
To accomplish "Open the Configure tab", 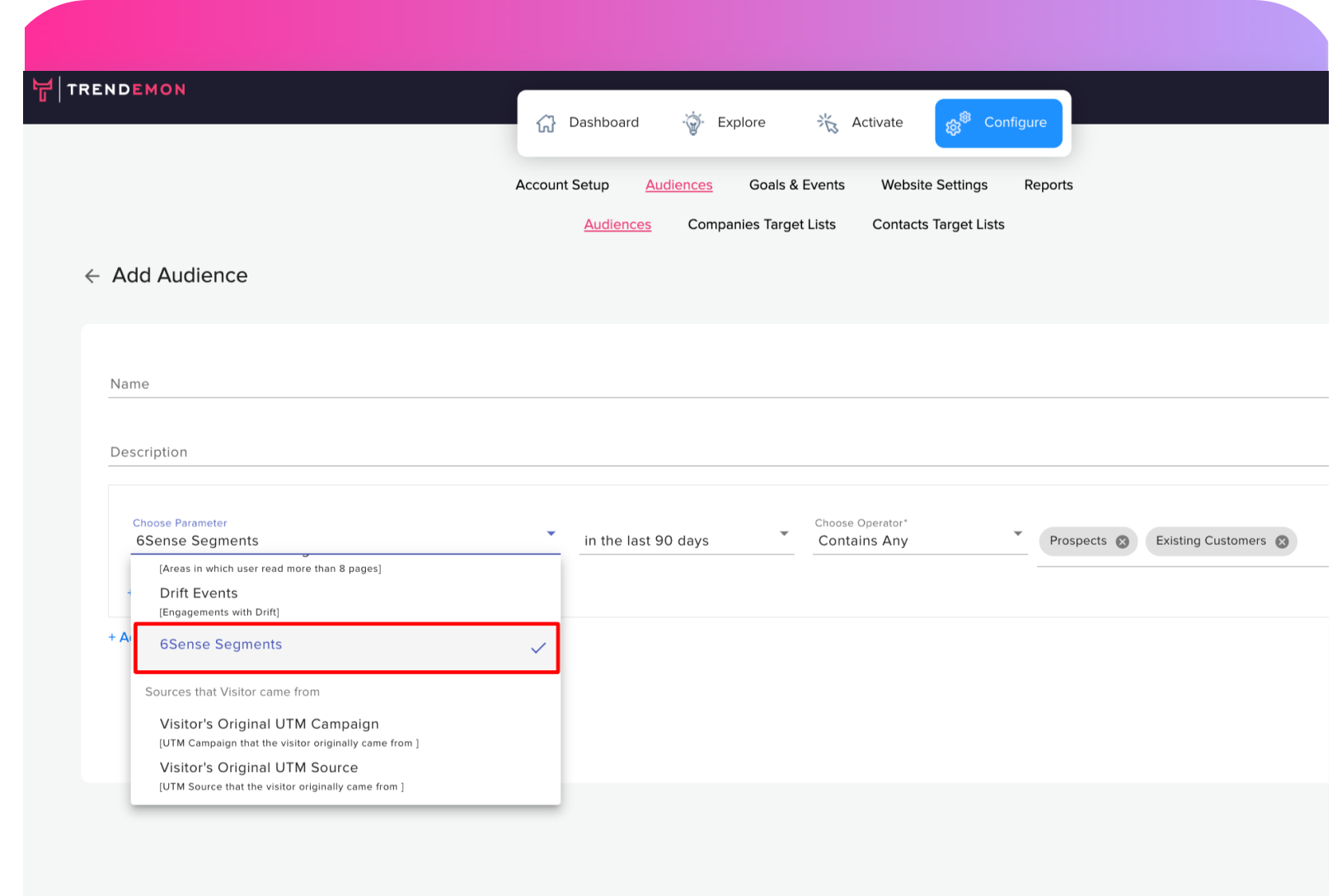I will (x=998, y=123).
